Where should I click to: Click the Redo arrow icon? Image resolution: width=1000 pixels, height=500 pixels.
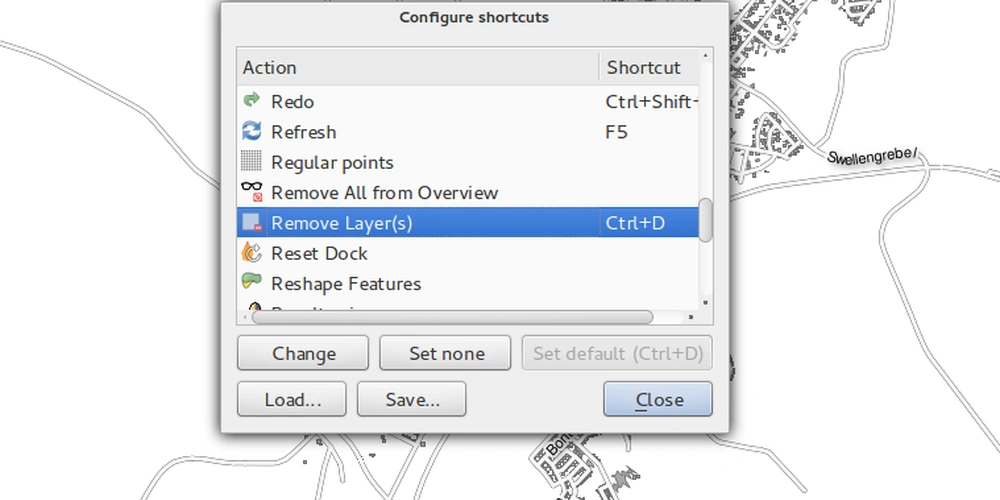pyautogui.click(x=252, y=100)
